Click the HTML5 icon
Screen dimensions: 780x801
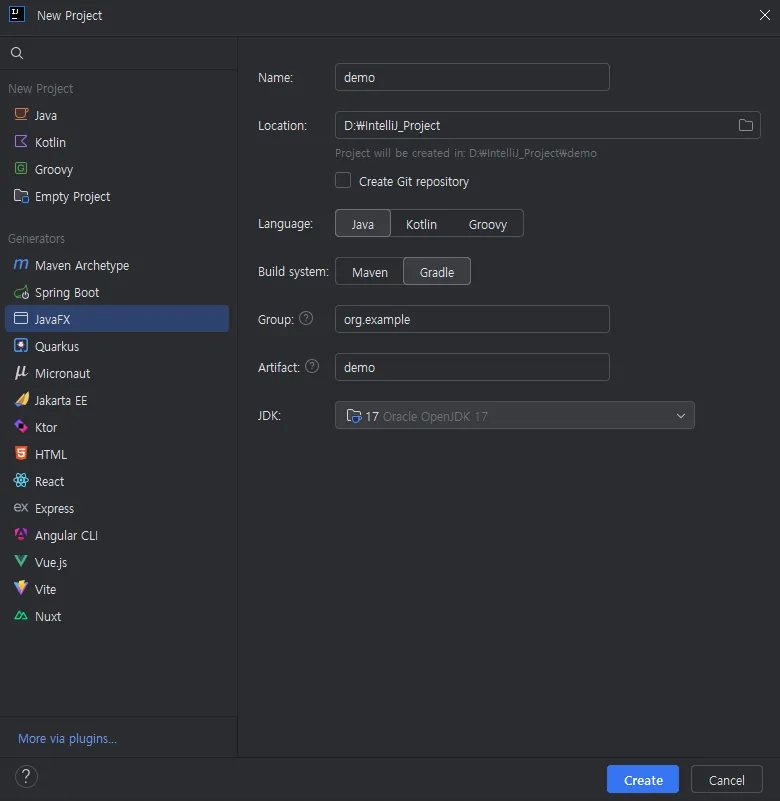tap(21, 453)
